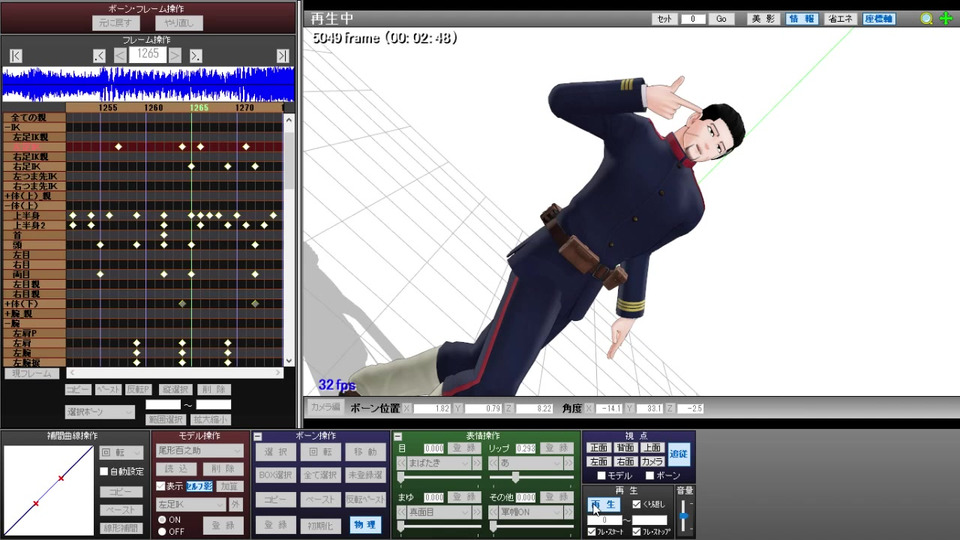960x540 pixels.
Task: Previous lip morph arrow beside あ
Action: click(494, 463)
